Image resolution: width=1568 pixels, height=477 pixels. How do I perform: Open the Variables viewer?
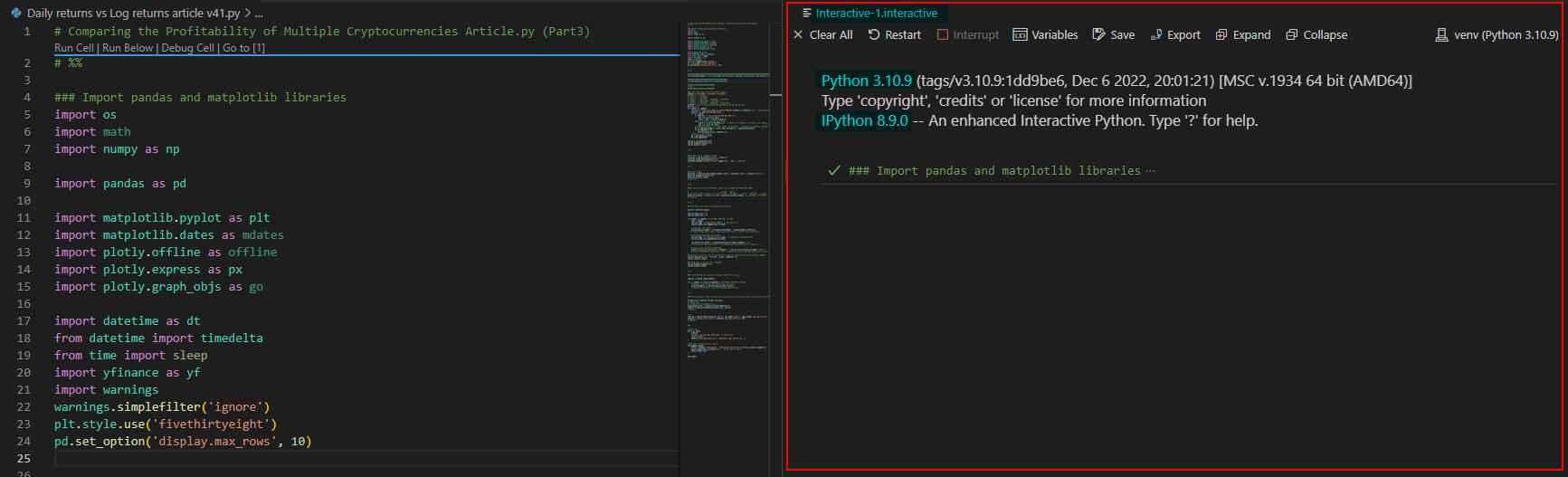[x=1046, y=35]
